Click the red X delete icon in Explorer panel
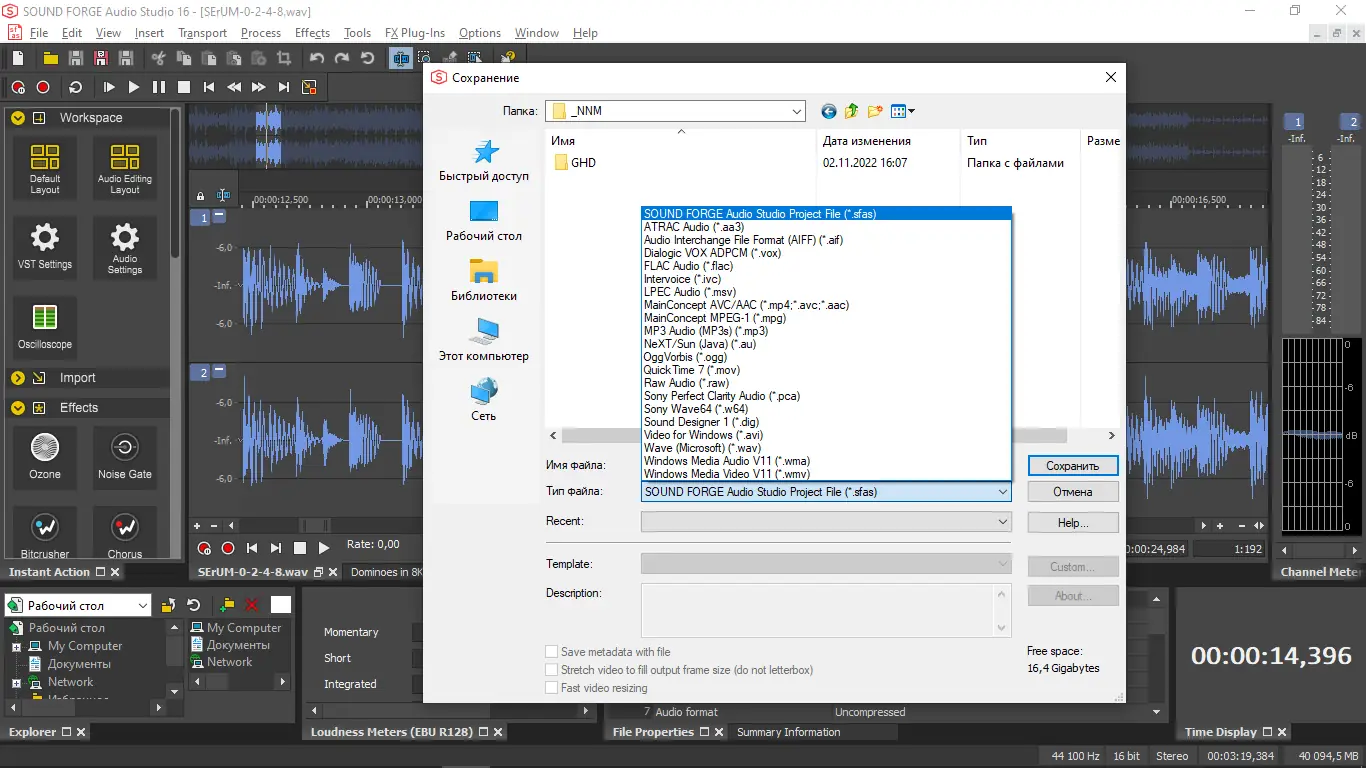The width and height of the screenshot is (1366, 768). point(252,605)
